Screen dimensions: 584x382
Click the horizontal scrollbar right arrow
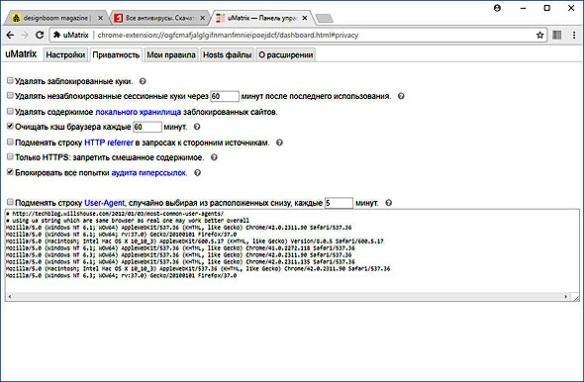tap(566, 297)
